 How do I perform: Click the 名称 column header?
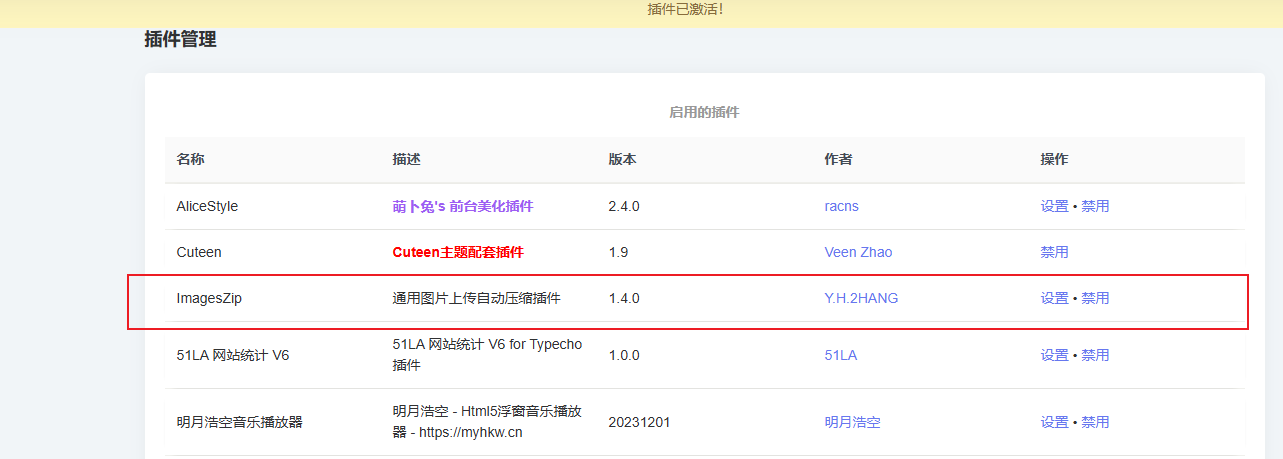click(190, 160)
